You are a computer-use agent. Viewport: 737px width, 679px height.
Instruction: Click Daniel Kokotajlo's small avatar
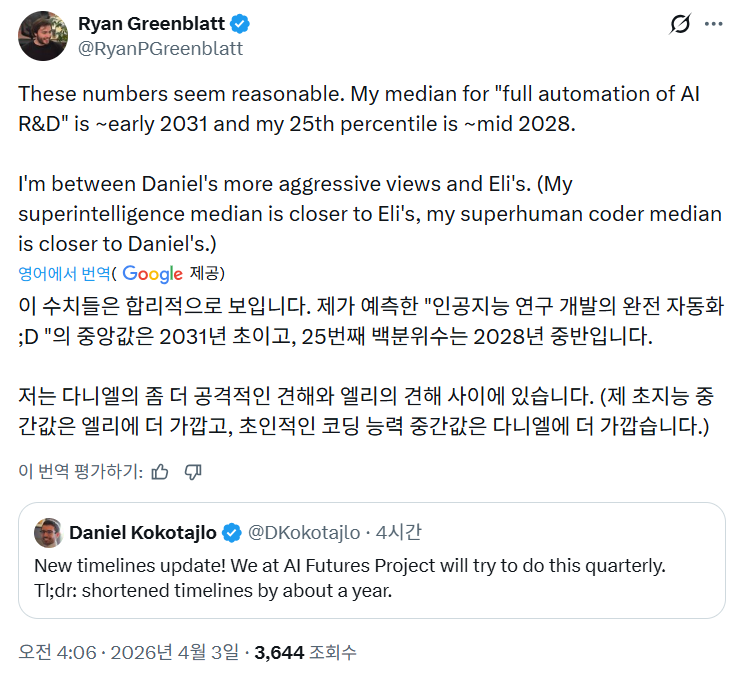click(x=46, y=532)
